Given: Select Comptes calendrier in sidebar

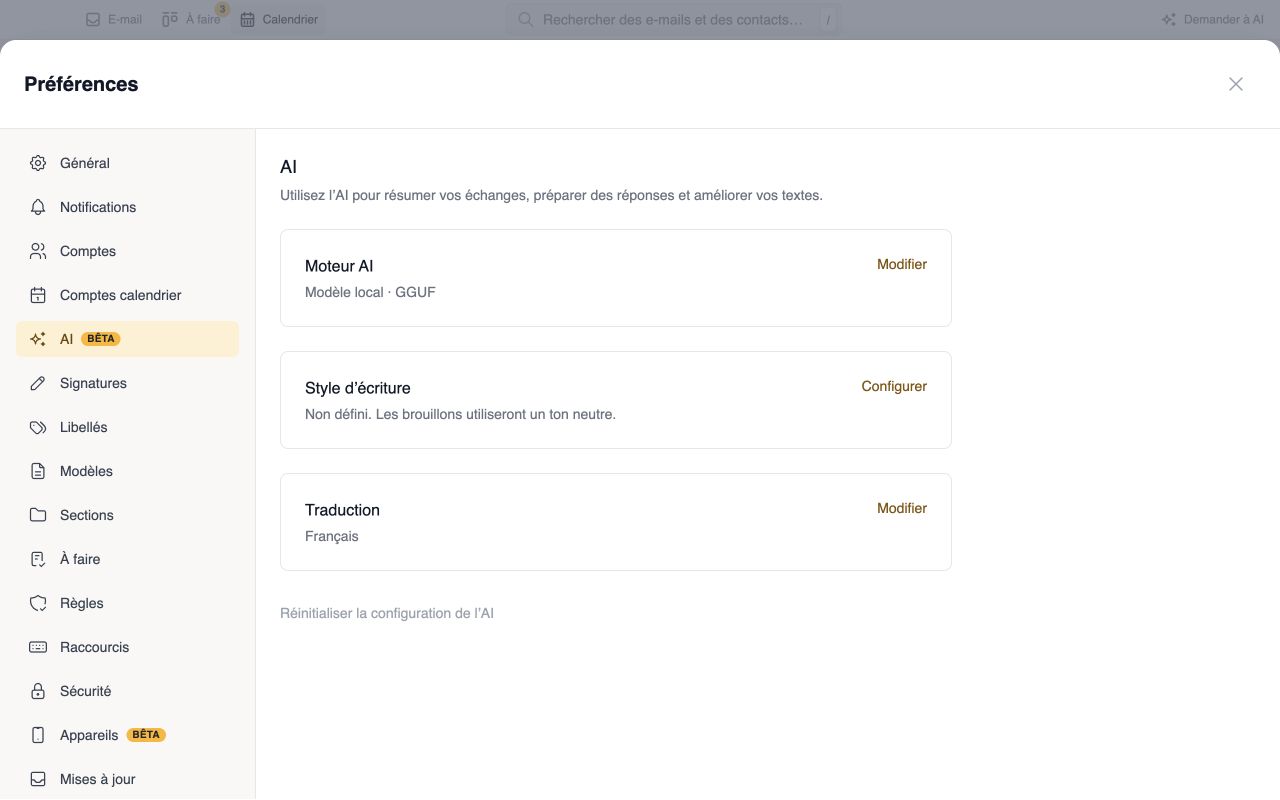Looking at the screenshot, I should pos(127,295).
